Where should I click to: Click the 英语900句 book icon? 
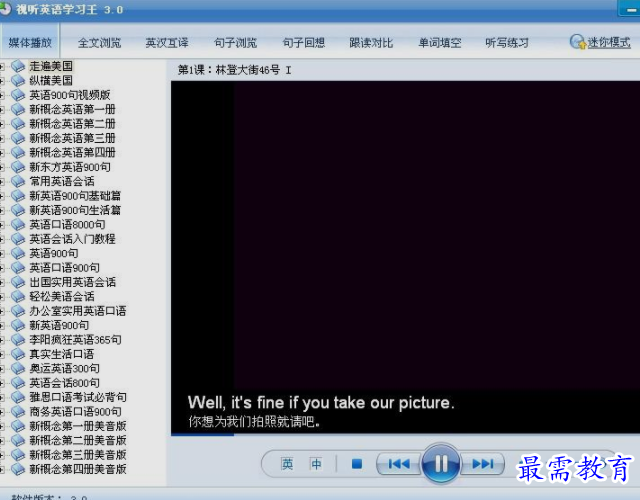pyautogui.click(x=18, y=253)
